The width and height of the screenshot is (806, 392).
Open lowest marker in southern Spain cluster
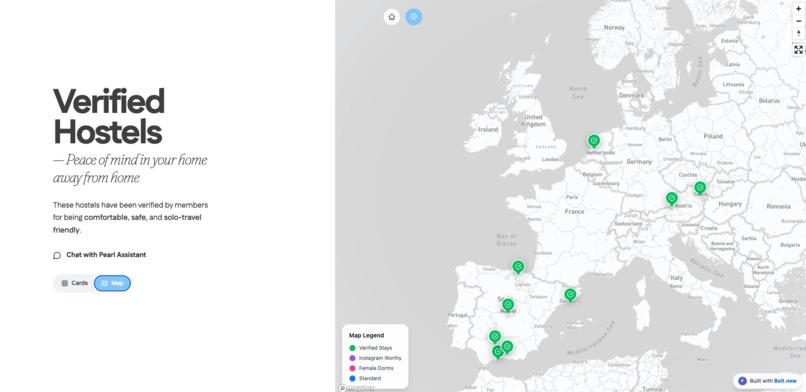click(x=498, y=352)
